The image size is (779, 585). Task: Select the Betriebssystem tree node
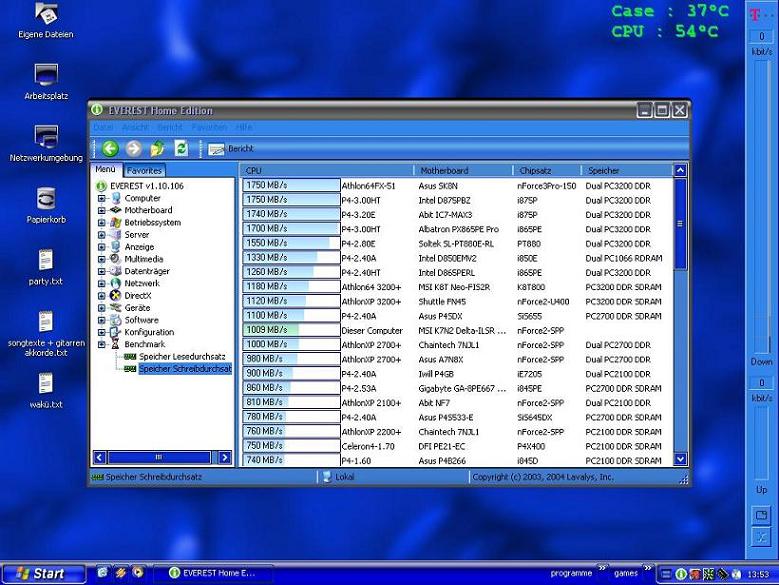click(x=152, y=222)
